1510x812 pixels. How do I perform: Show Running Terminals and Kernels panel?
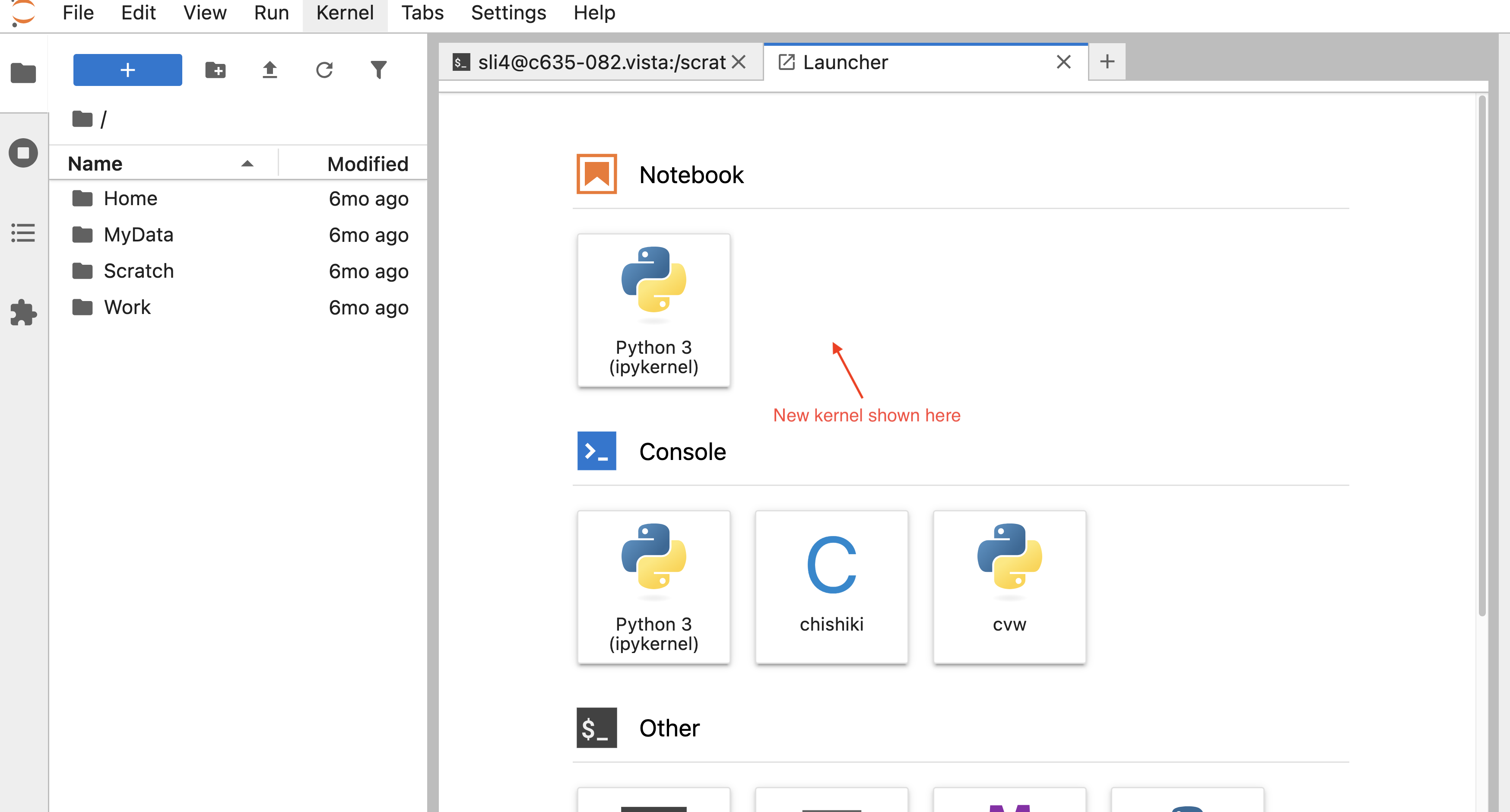click(x=23, y=153)
